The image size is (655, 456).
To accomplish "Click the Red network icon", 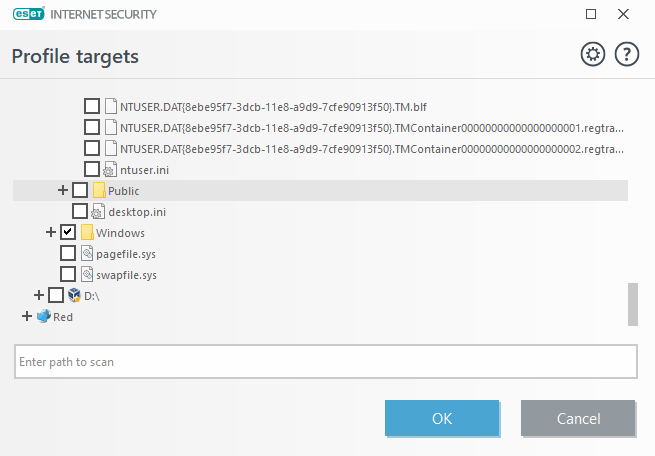I will [x=43, y=316].
